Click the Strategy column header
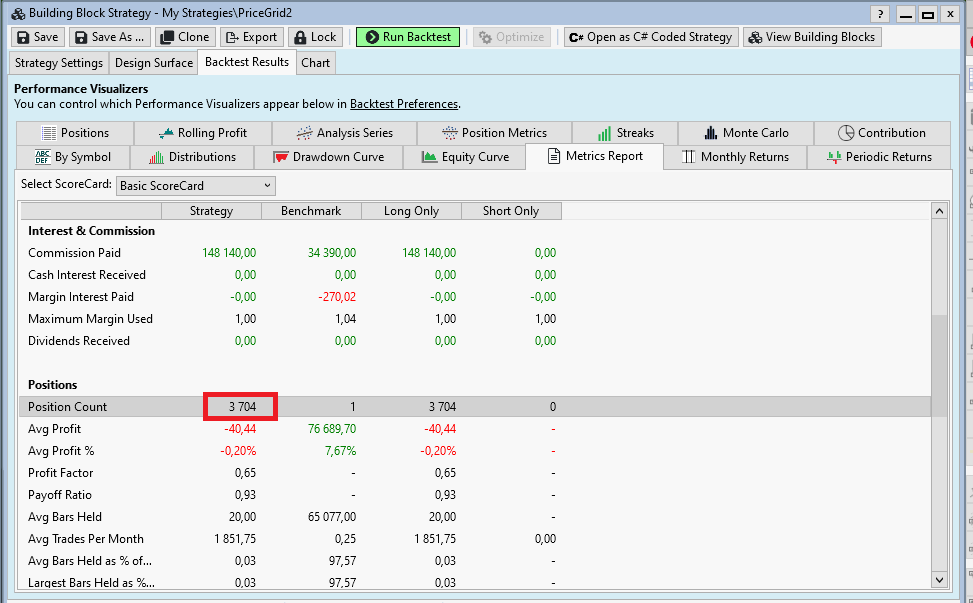 [212, 211]
